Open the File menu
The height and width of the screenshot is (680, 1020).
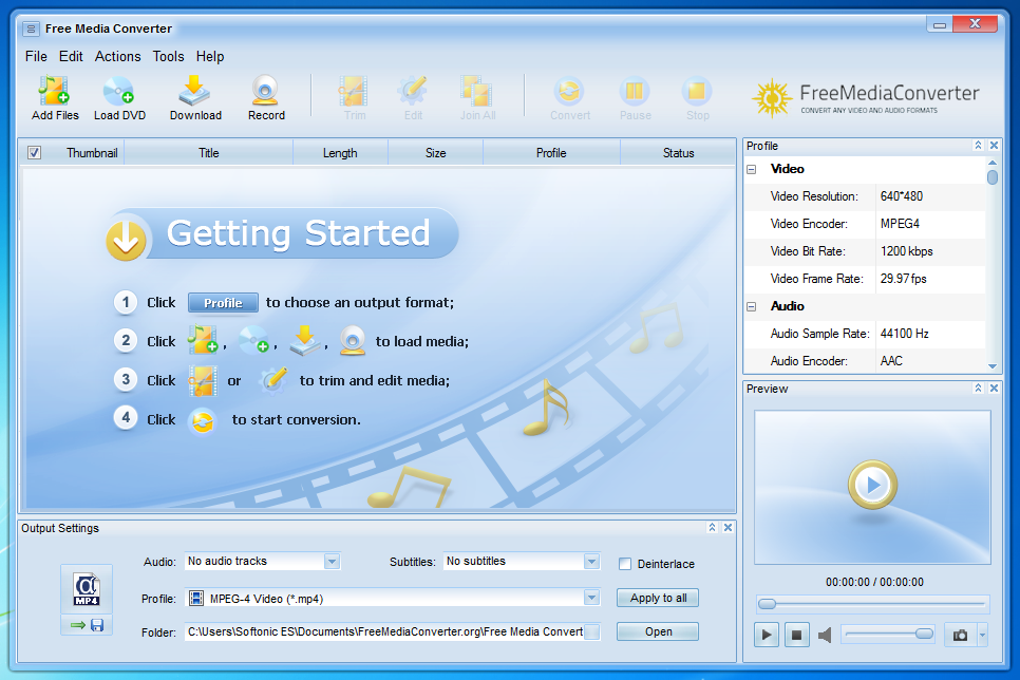click(36, 57)
